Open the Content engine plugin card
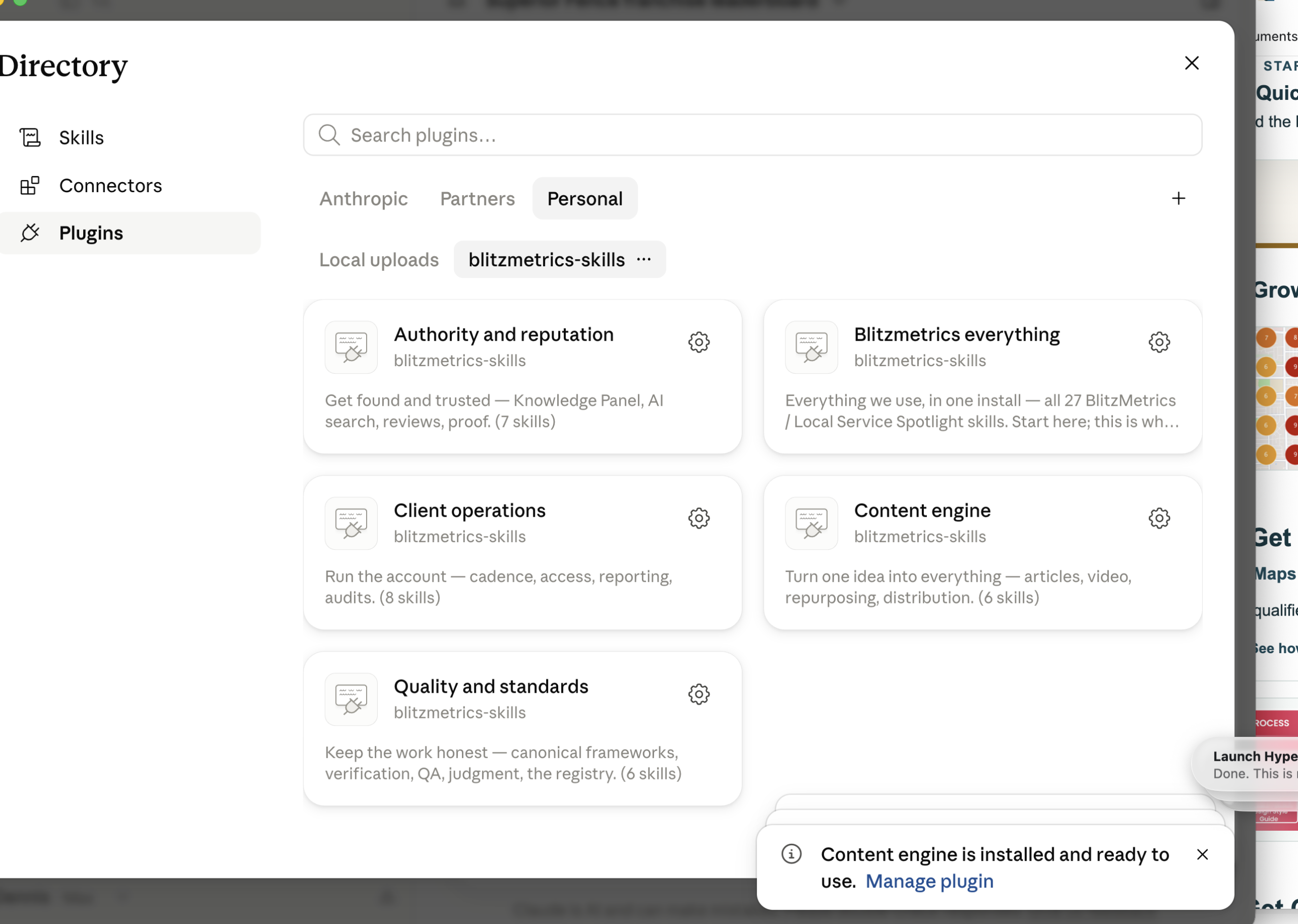The height and width of the screenshot is (924, 1298). coord(982,552)
